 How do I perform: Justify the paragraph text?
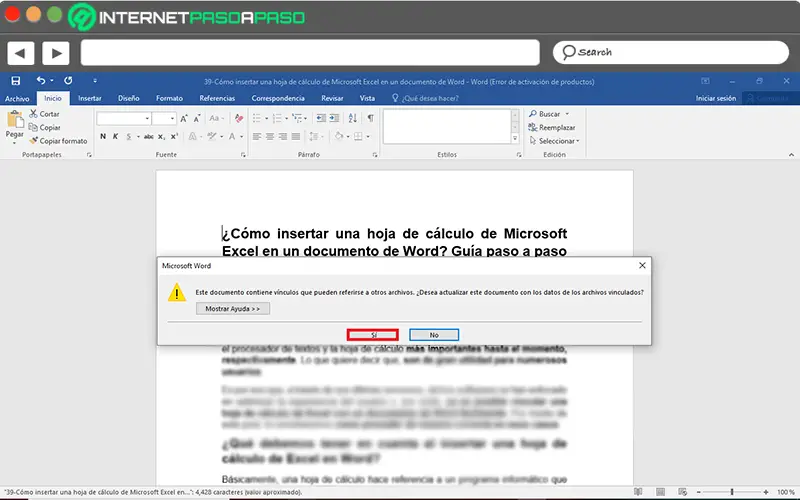[296, 136]
